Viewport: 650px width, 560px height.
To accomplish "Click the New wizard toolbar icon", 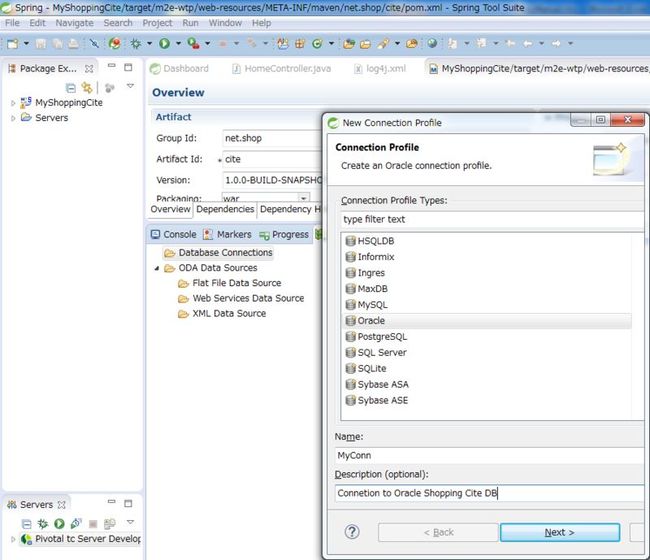I will (13, 43).
